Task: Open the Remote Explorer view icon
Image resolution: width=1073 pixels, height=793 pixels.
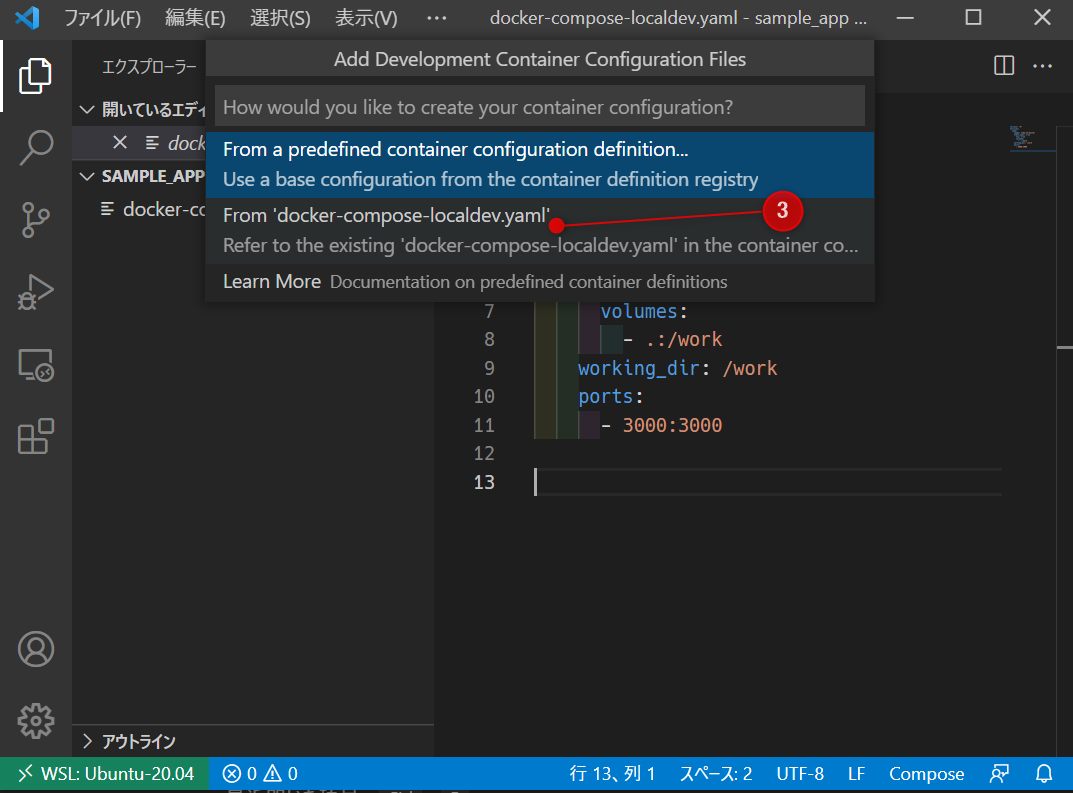Action: (x=36, y=365)
